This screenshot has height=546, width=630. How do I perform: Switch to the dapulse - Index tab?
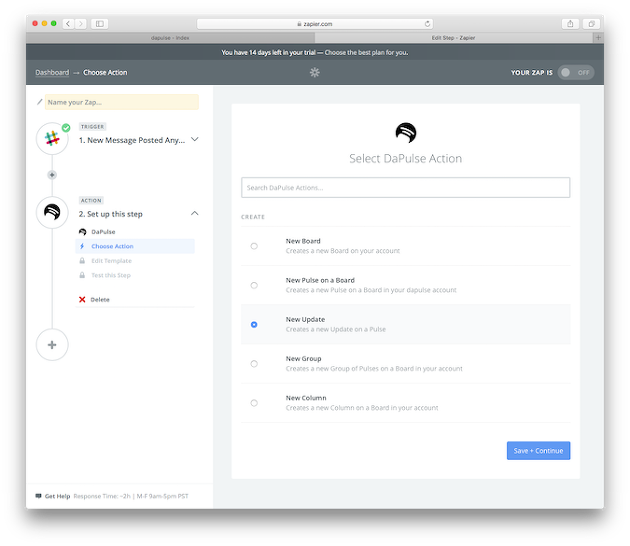tap(170, 38)
